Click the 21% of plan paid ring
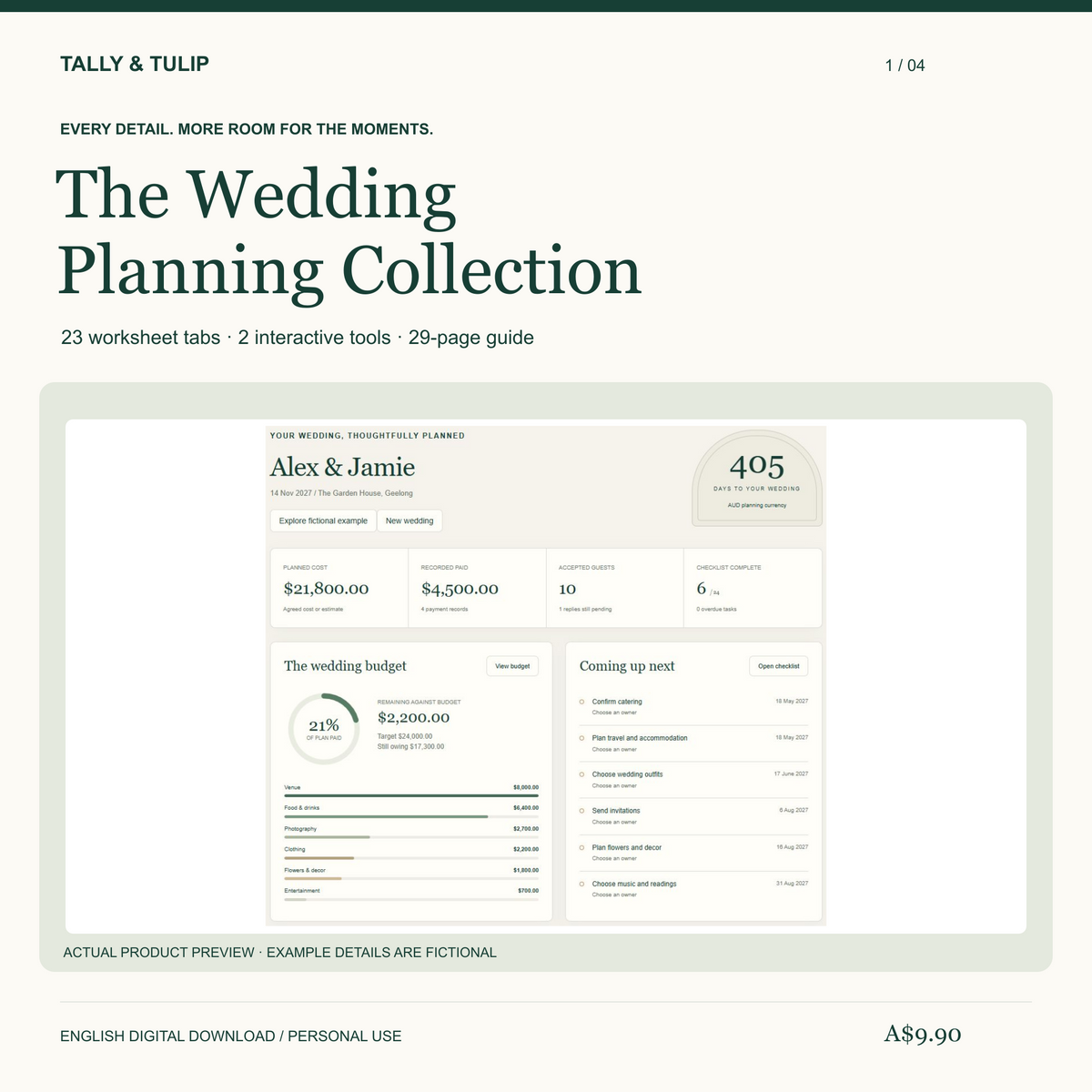The width and height of the screenshot is (1092, 1092). 324,729
